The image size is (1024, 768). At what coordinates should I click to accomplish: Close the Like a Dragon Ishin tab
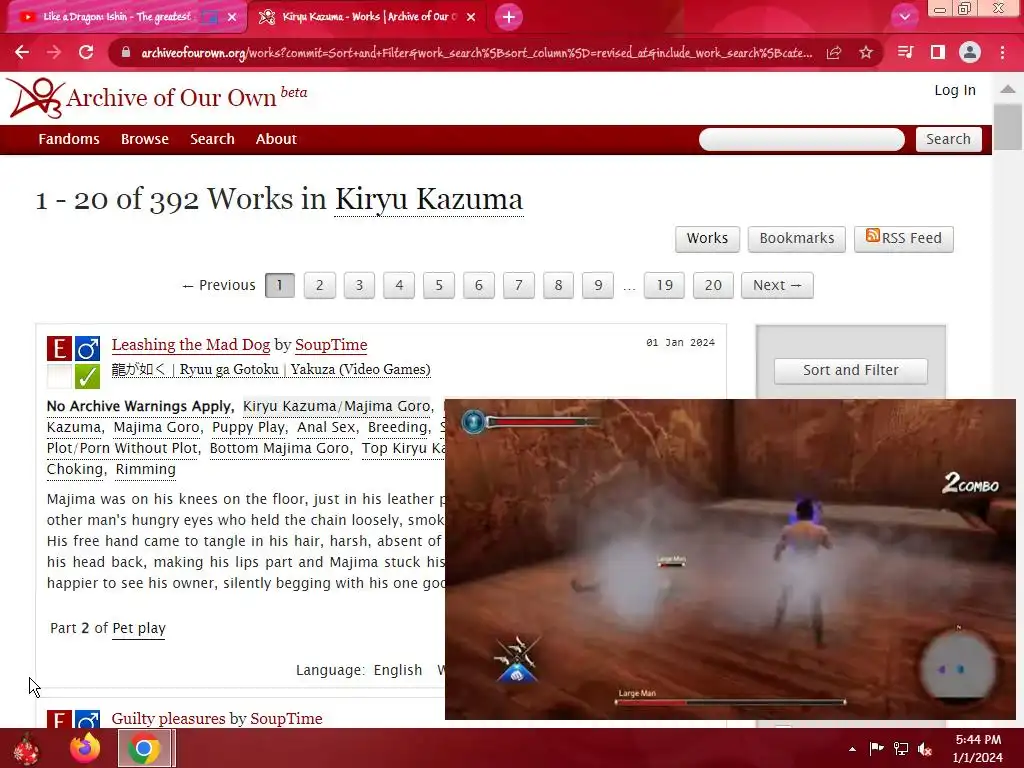click(232, 17)
